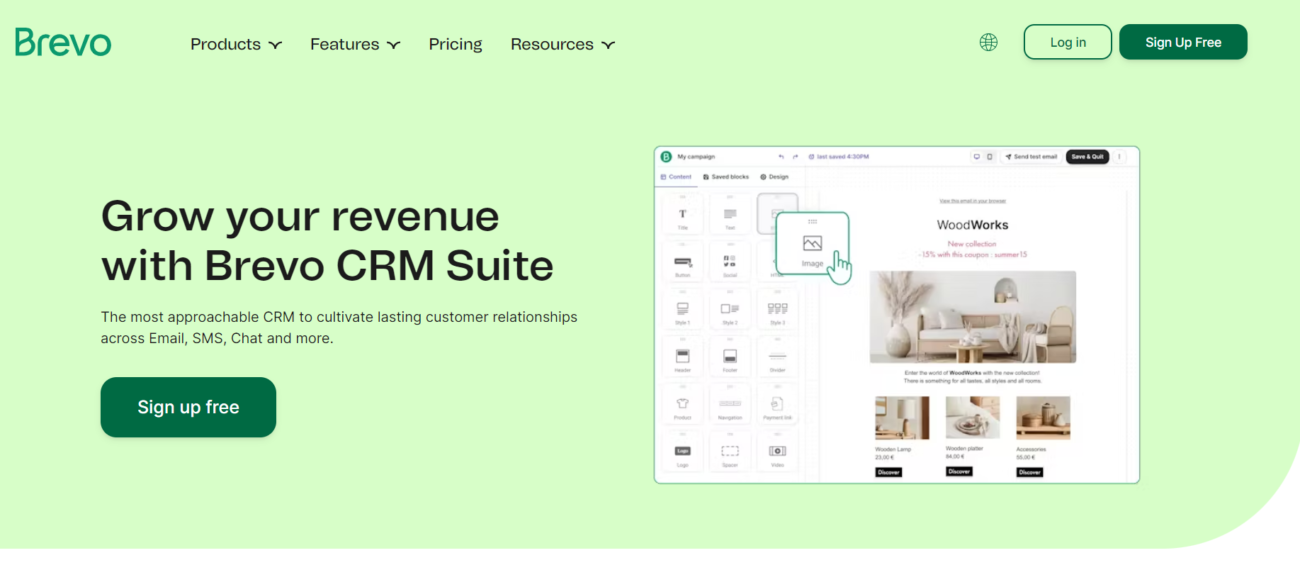Choose the Style 2 layout block
Screen dimensions: 1300x565
click(x=730, y=310)
